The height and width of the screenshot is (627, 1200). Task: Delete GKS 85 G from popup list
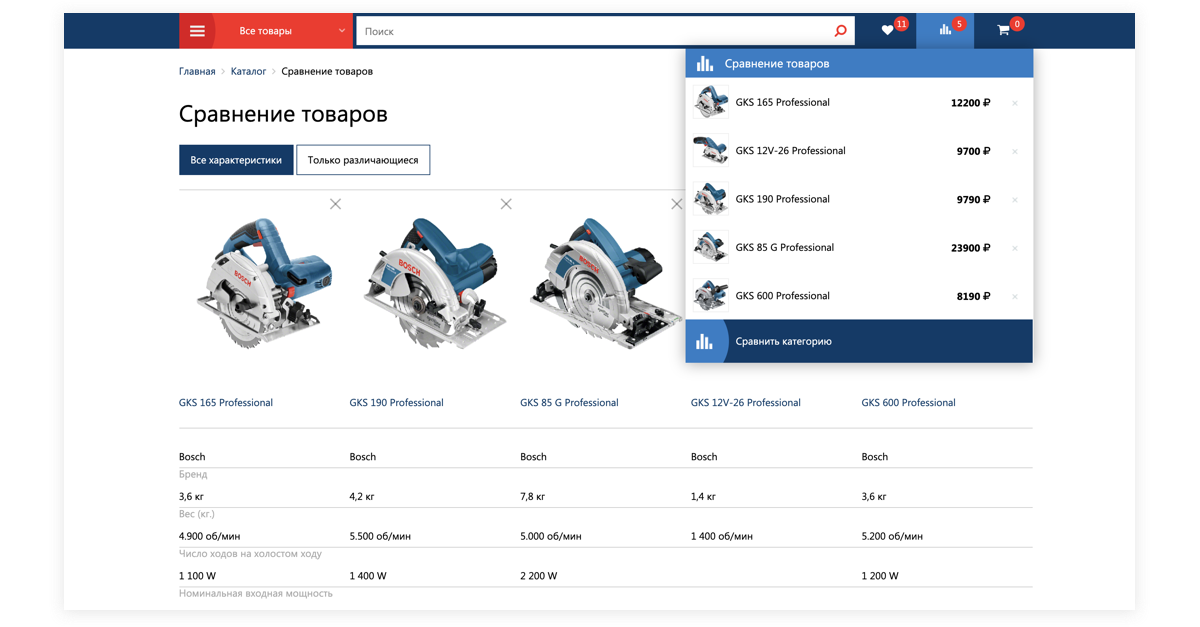click(x=1014, y=248)
